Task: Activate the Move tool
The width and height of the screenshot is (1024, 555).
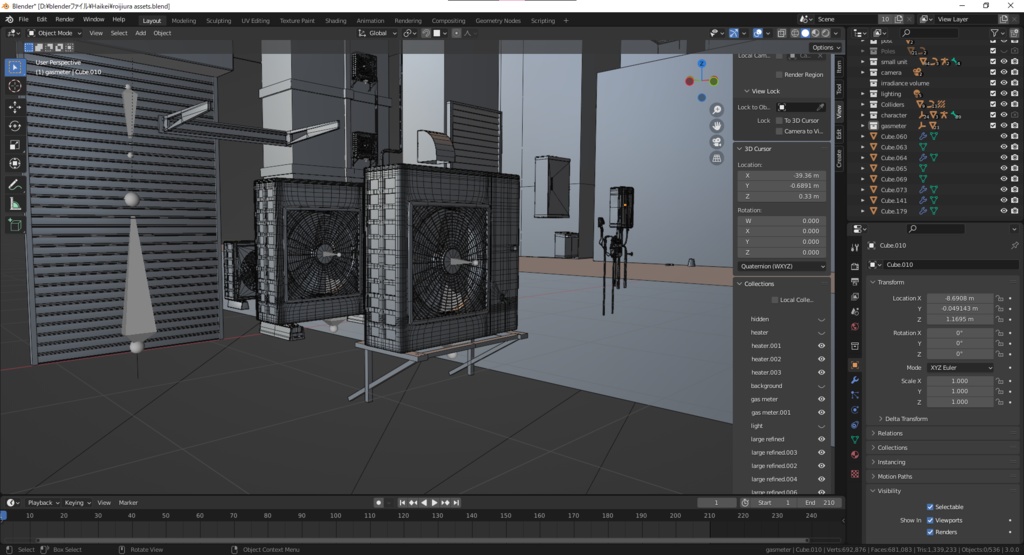Action: (15, 107)
